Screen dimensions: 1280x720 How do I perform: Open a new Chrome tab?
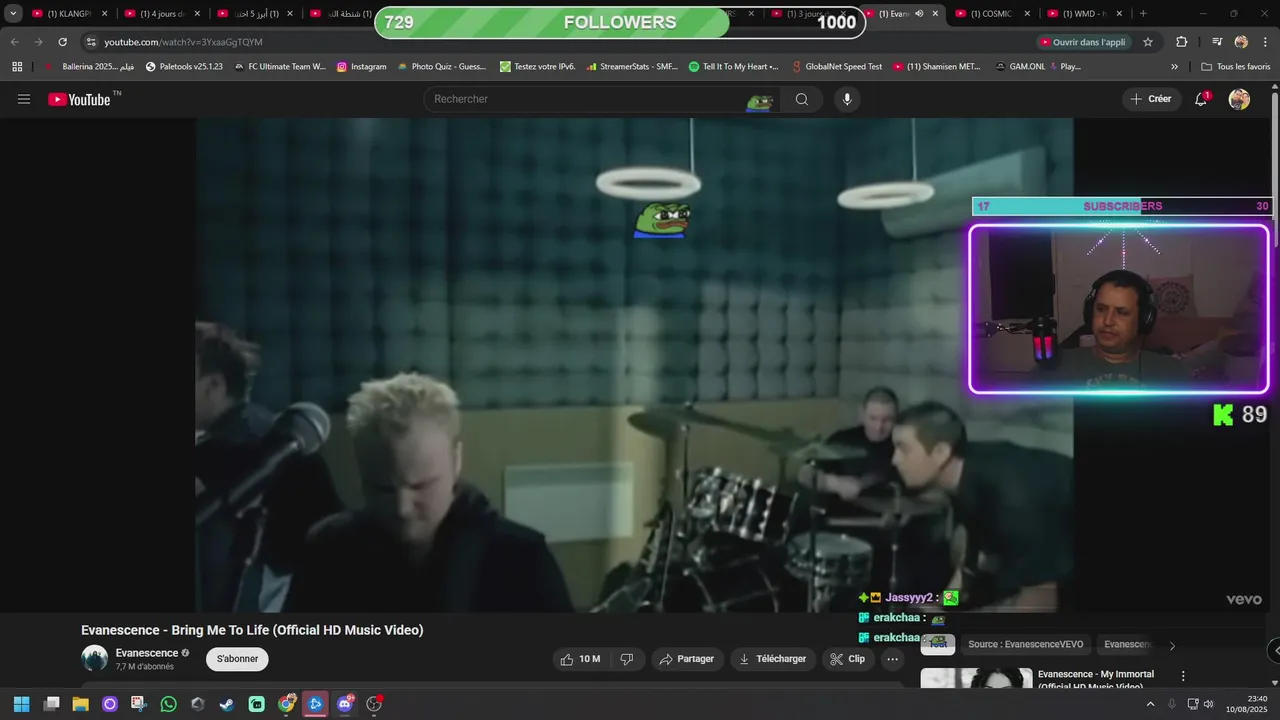click(1143, 14)
